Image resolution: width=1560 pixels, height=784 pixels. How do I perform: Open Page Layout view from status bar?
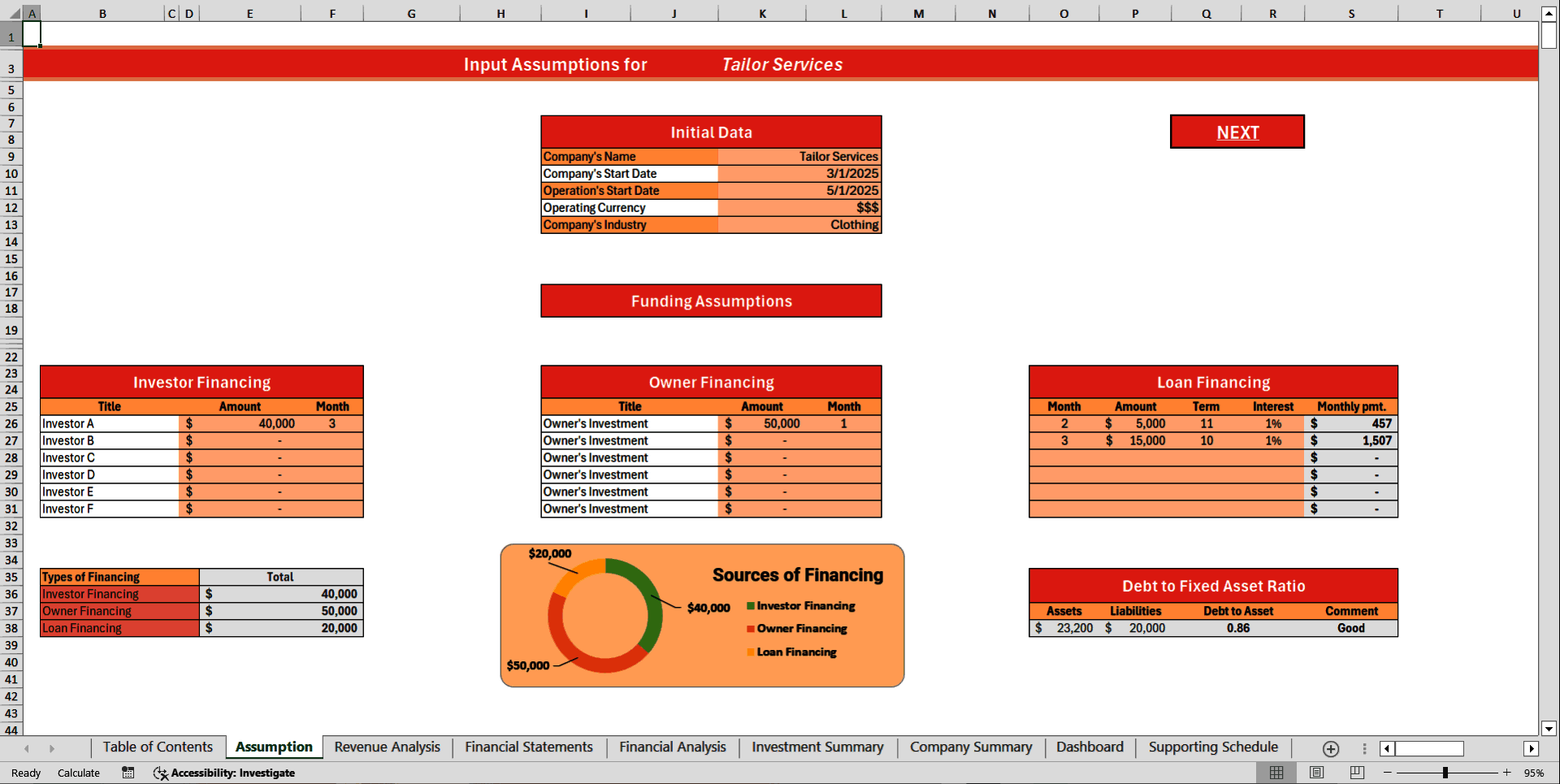[x=1317, y=773]
